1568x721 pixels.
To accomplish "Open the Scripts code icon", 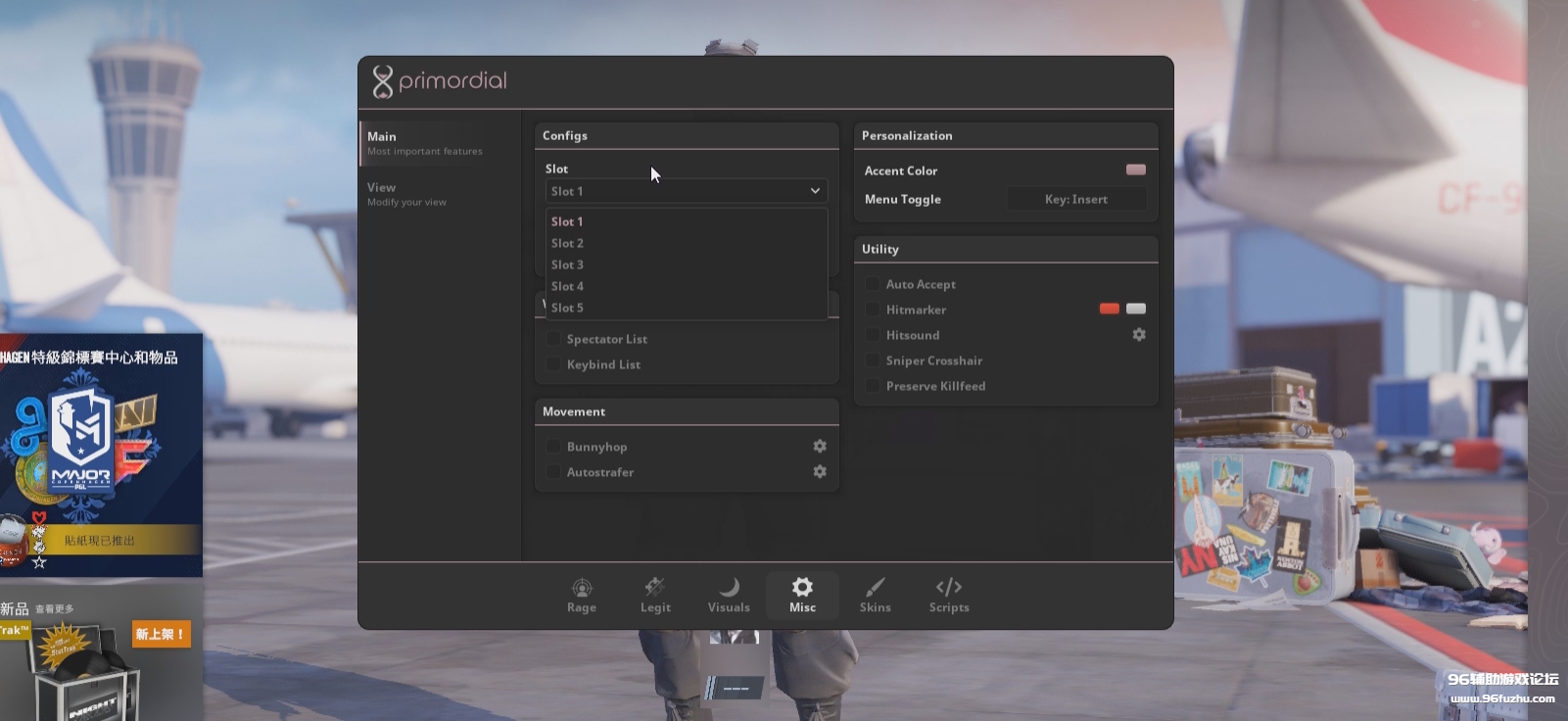I will pyautogui.click(x=948, y=588).
